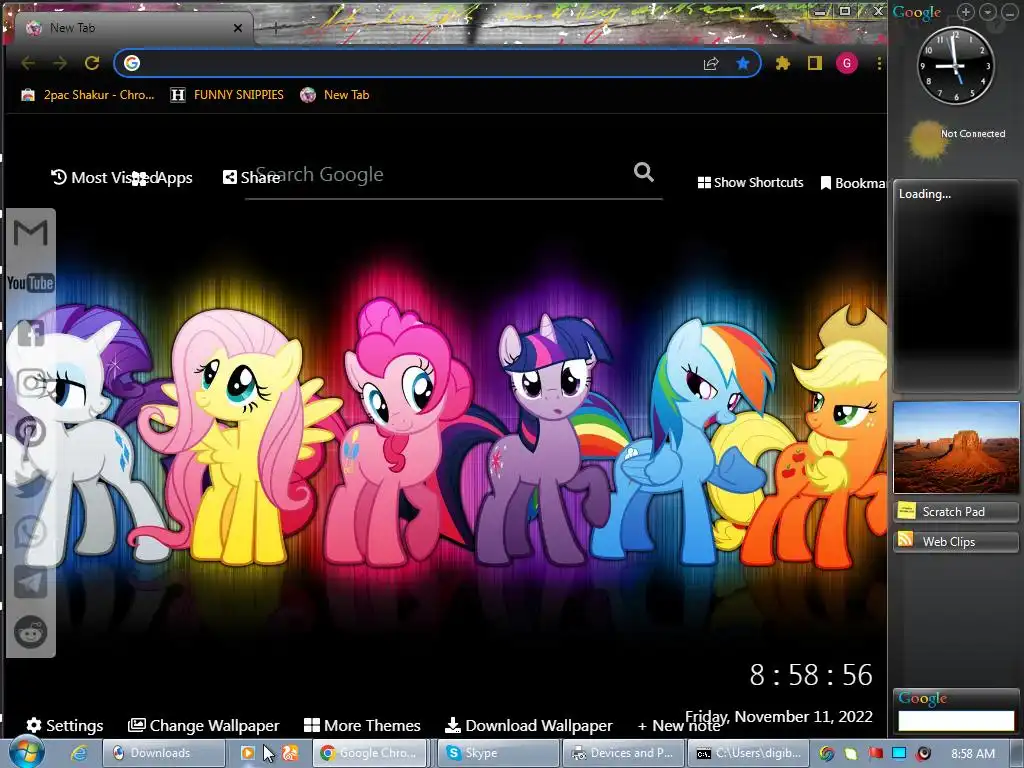Open UC Browser taskbar icon
The height and width of the screenshot is (768, 1024).
[291, 753]
